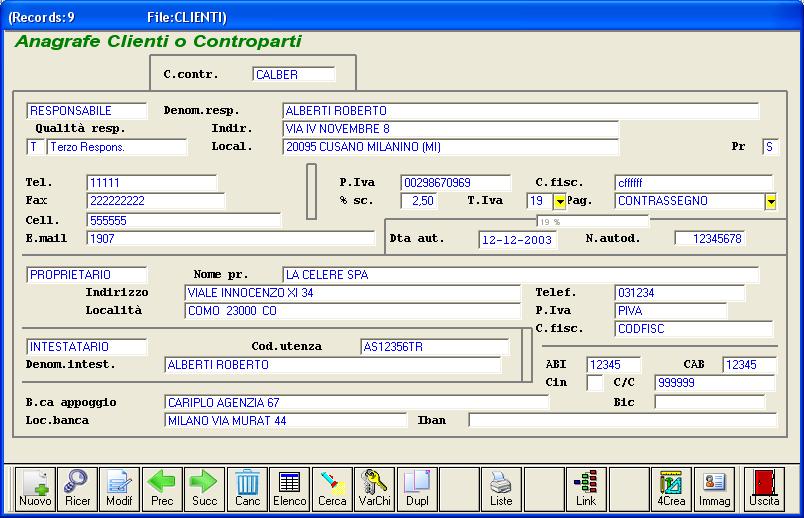Click Local. field CUSANO MILANINO

450,147
